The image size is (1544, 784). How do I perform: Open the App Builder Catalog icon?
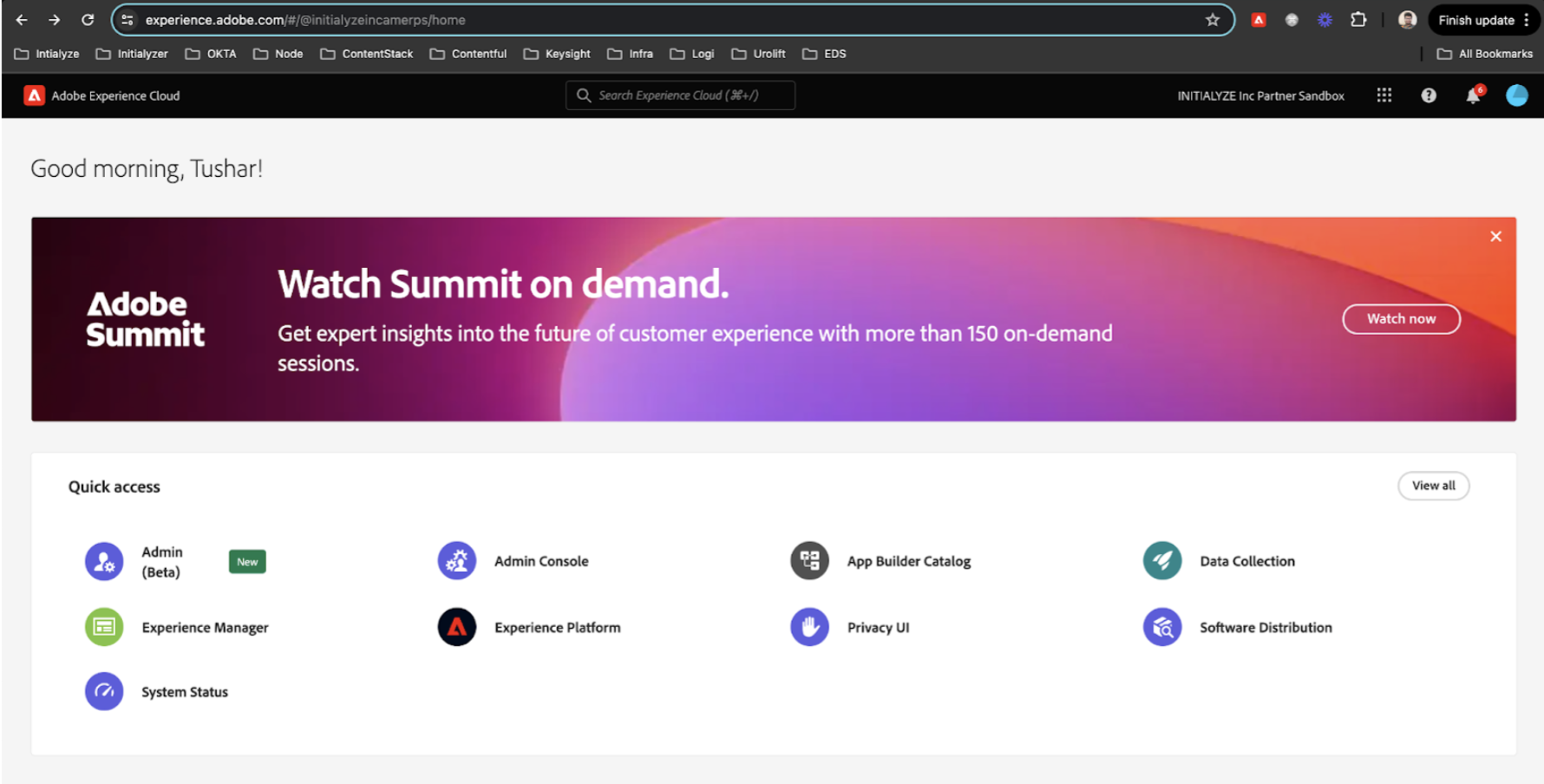click(809, 561)
